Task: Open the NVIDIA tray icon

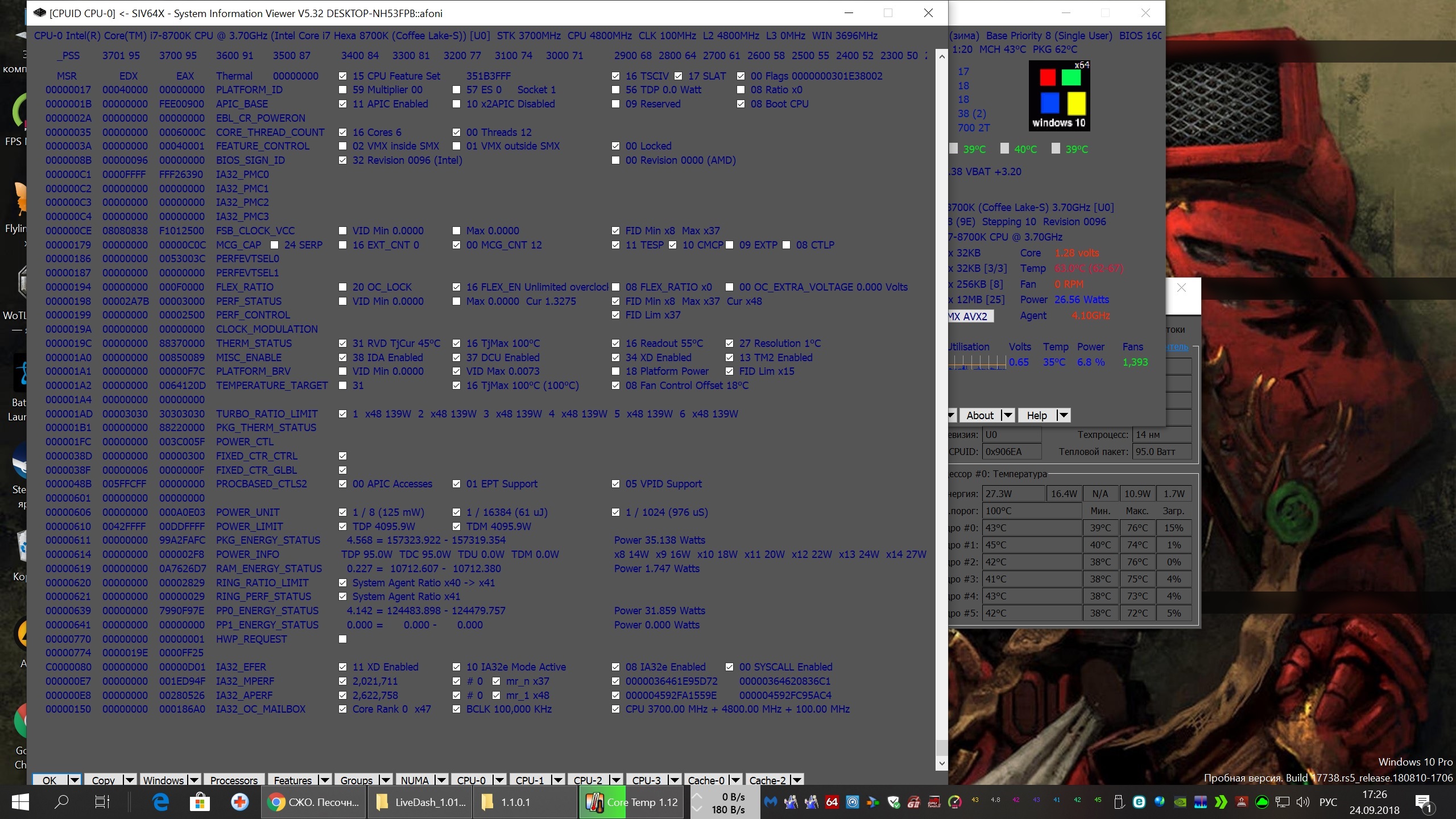Action: [1180, 802]
